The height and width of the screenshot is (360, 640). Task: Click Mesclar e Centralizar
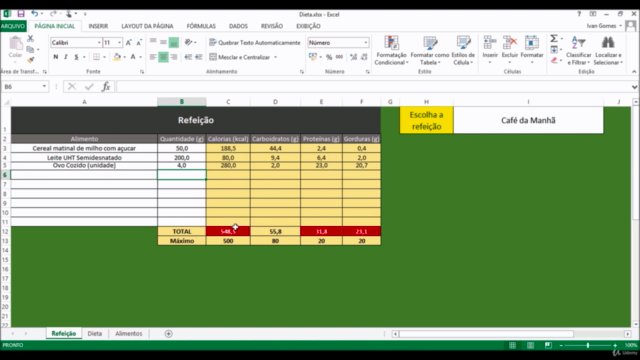point(240,57)
